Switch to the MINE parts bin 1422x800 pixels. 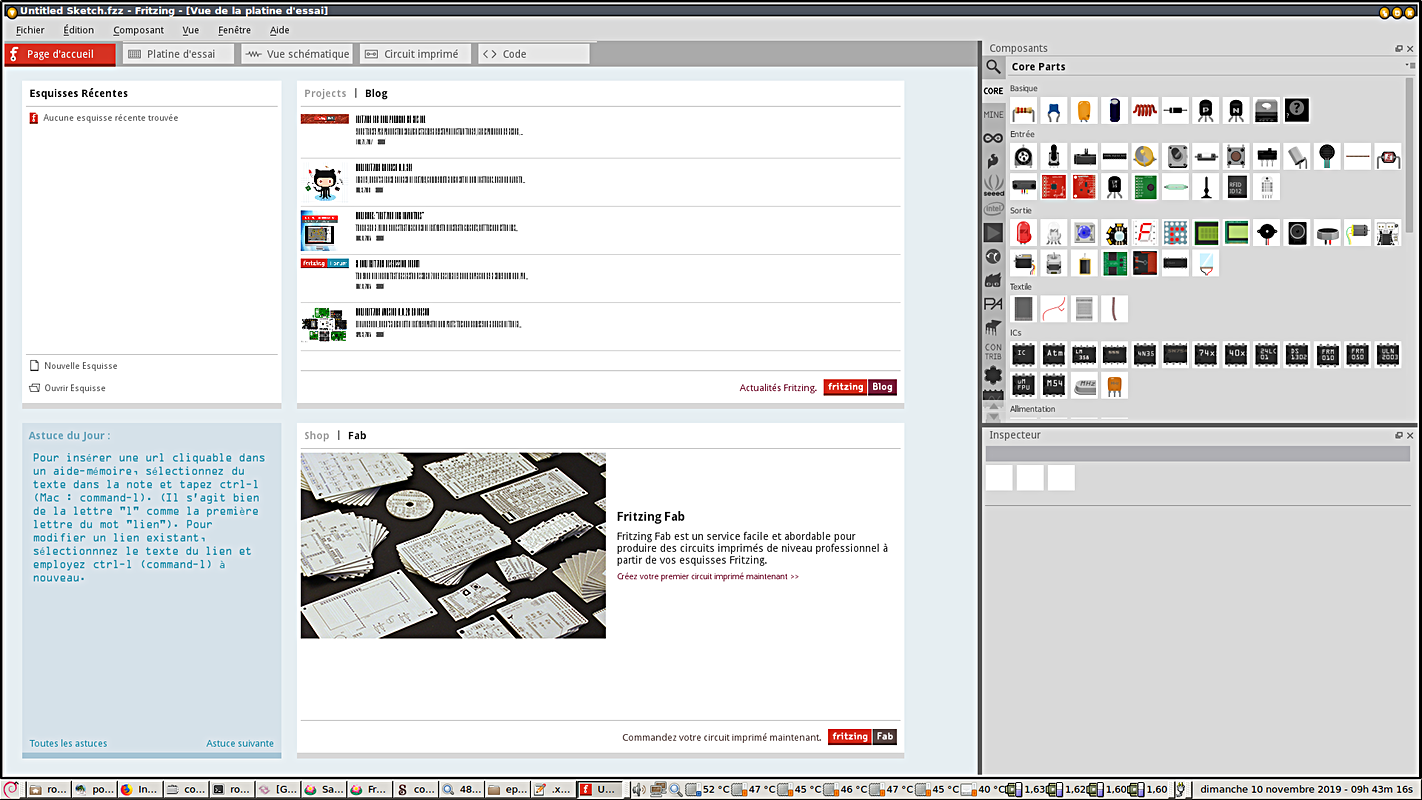[x=993, y=114]
